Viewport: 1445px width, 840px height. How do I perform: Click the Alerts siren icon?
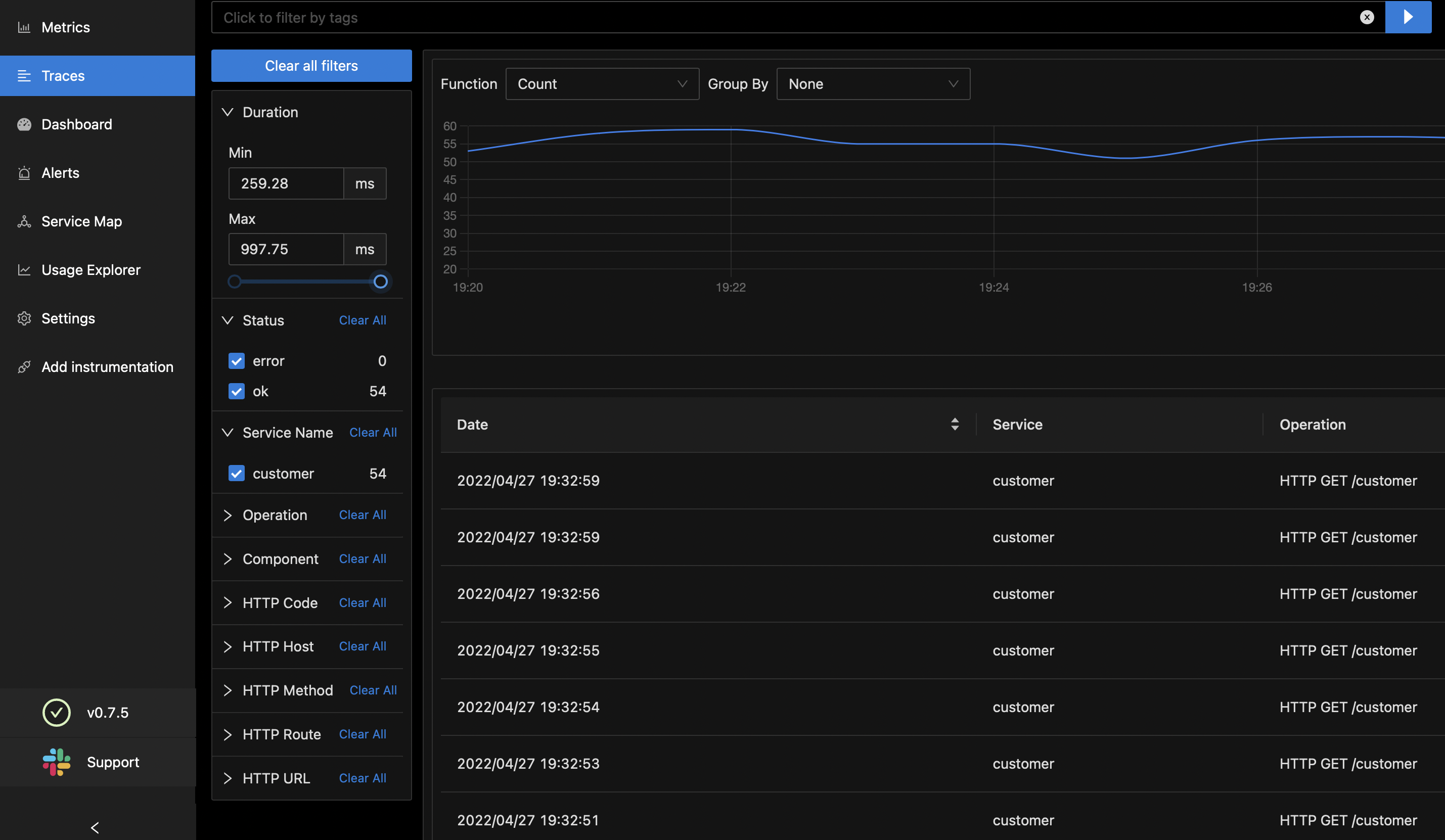24,172
